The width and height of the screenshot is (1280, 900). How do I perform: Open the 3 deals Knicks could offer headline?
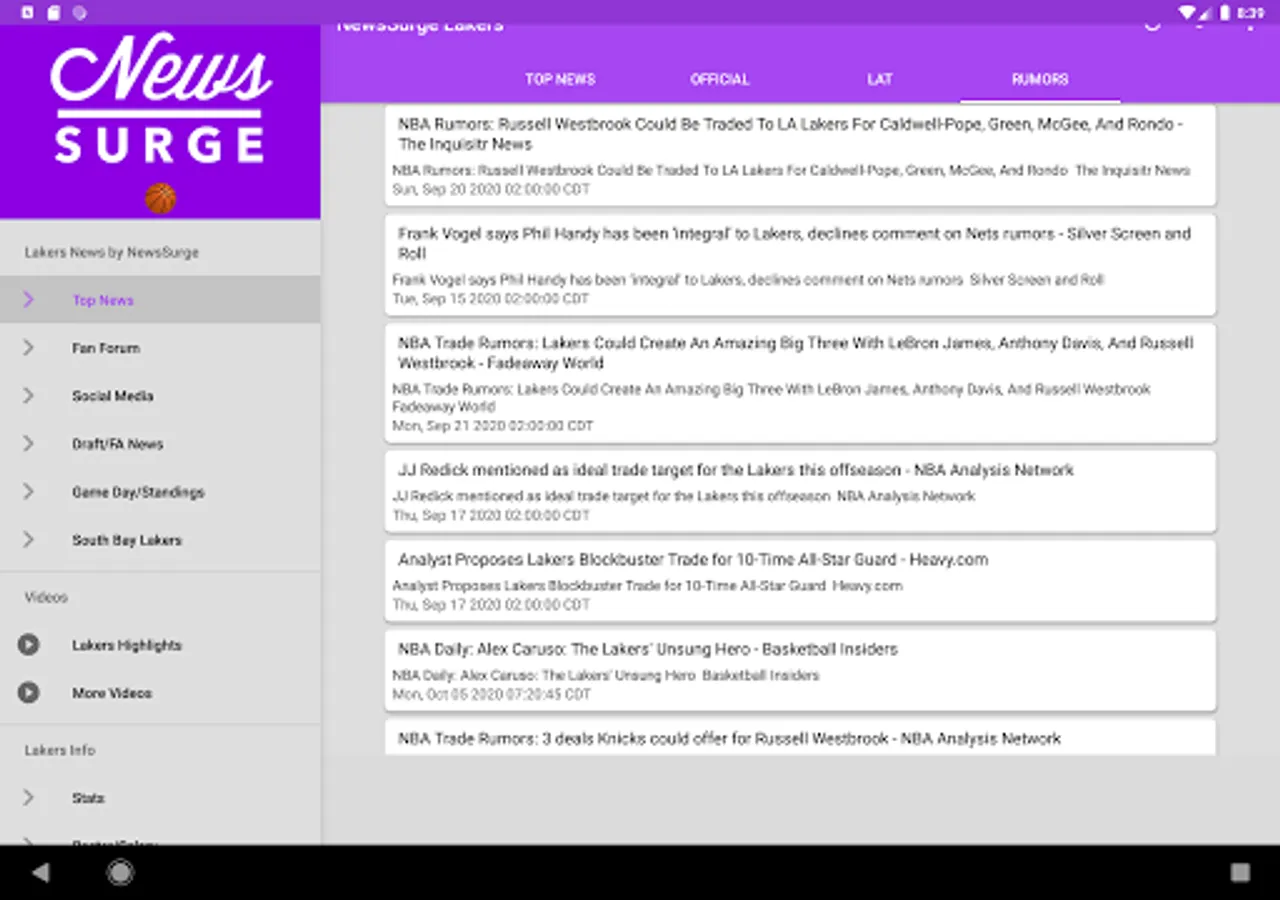point(729,739)
